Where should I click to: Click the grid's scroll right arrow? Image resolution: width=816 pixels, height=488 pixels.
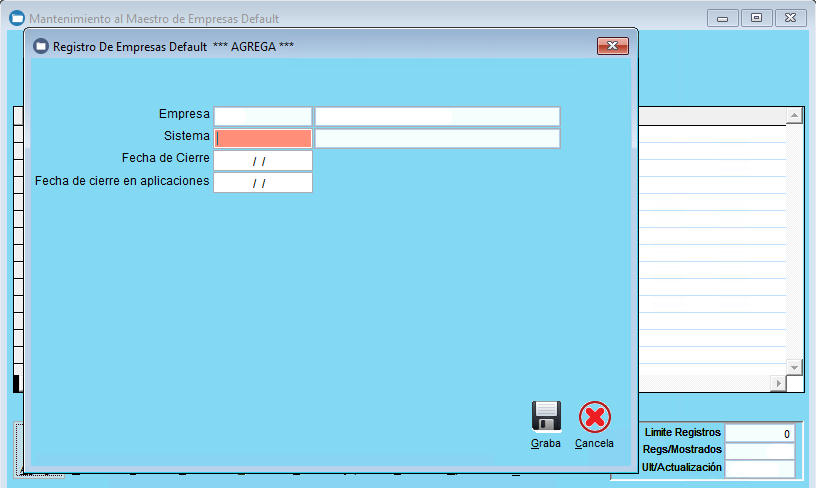click(777, 384)
